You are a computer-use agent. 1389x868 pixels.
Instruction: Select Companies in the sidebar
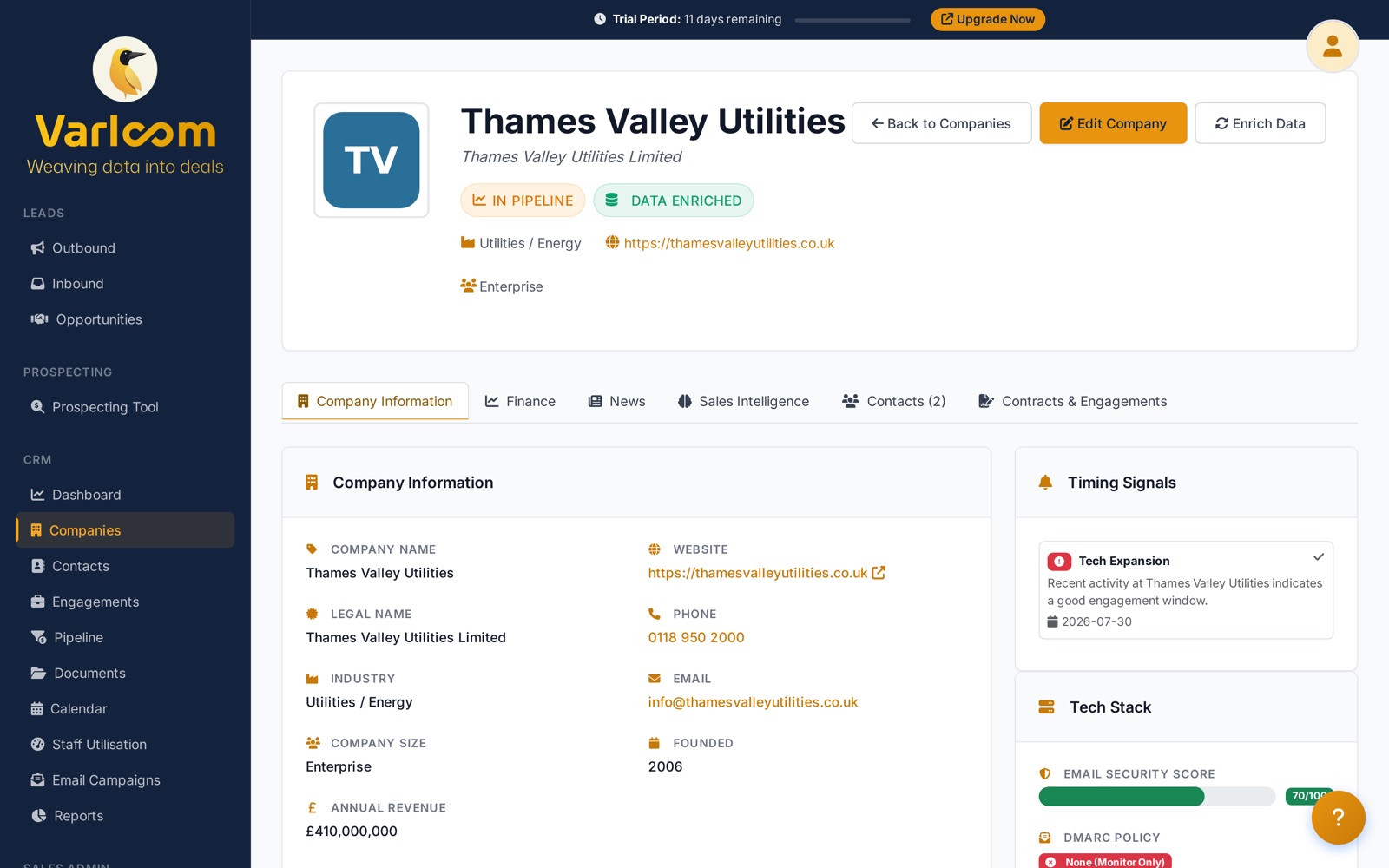pos(125,530)
